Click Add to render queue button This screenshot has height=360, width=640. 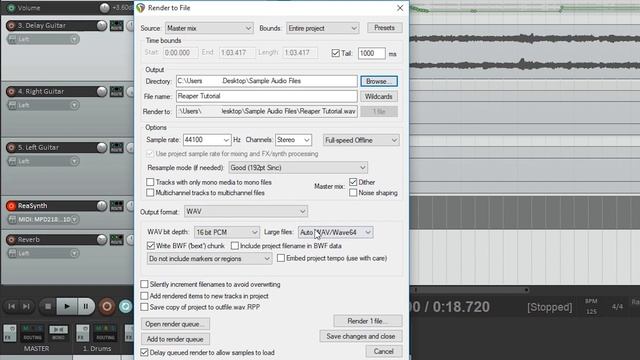click(x=176, y=339)
